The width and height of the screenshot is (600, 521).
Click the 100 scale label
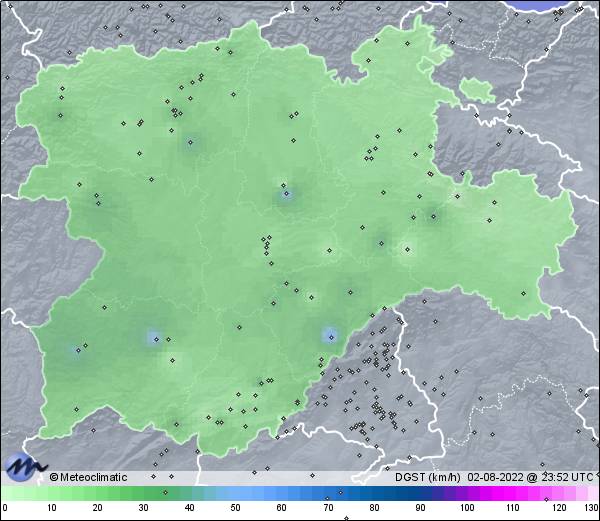pos(467,508)
